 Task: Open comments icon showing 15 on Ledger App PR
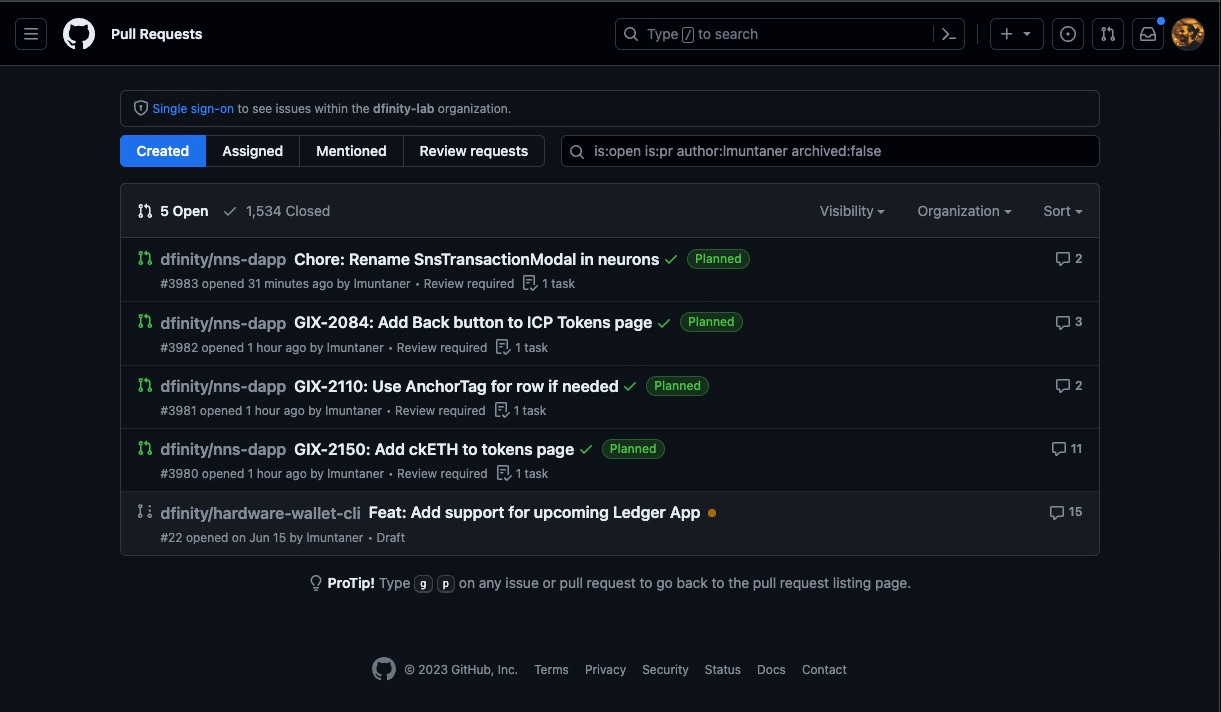click(1066, 512)
